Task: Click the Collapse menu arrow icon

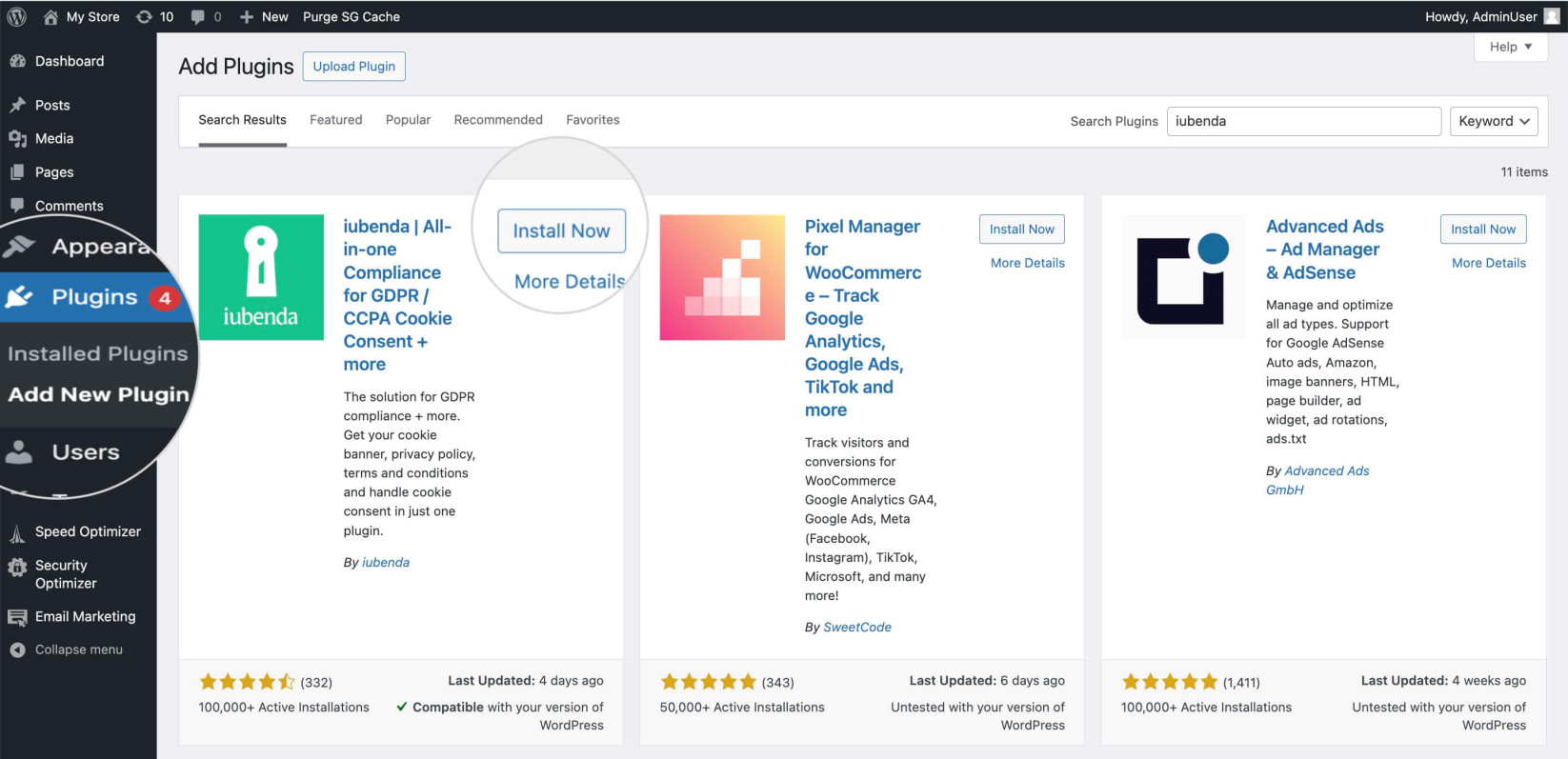Action: point(17,649)
